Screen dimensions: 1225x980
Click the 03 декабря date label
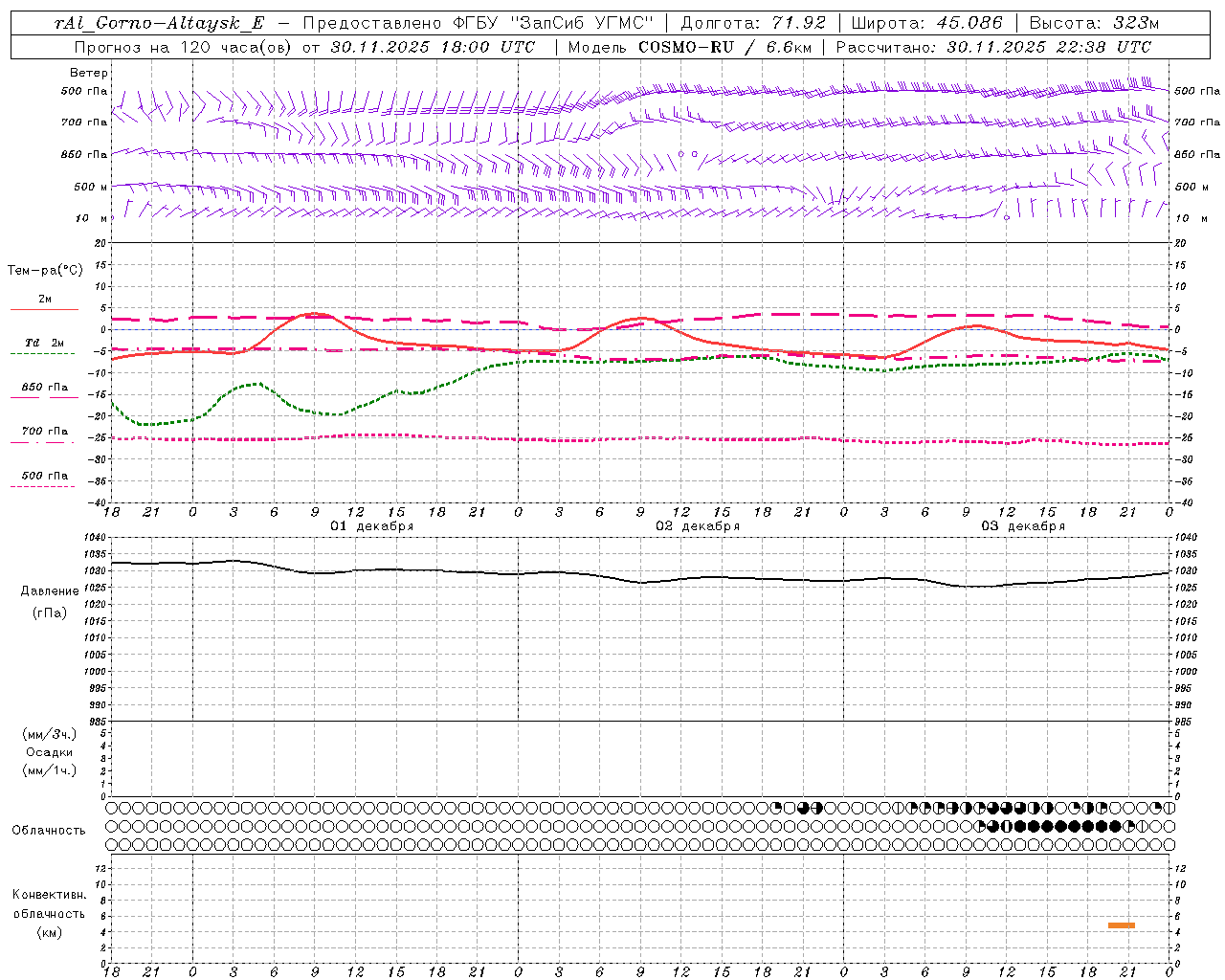click(x=1022, y=526)
